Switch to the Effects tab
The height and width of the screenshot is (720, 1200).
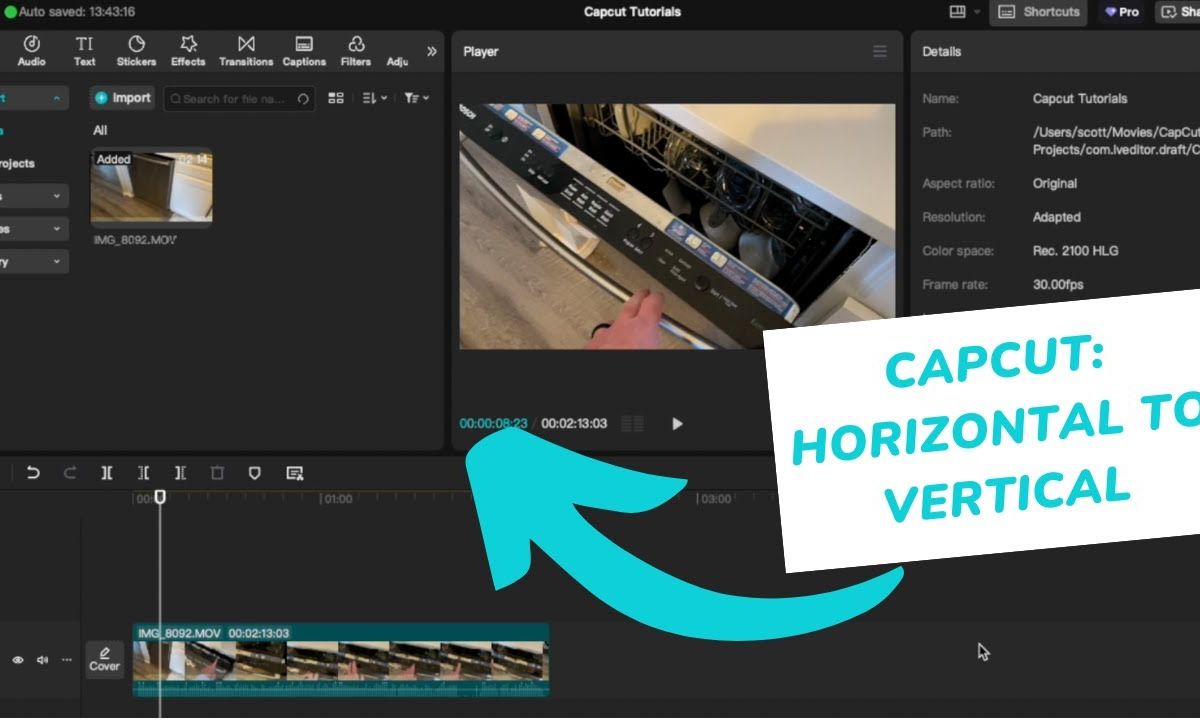click(x=188, y=51)
